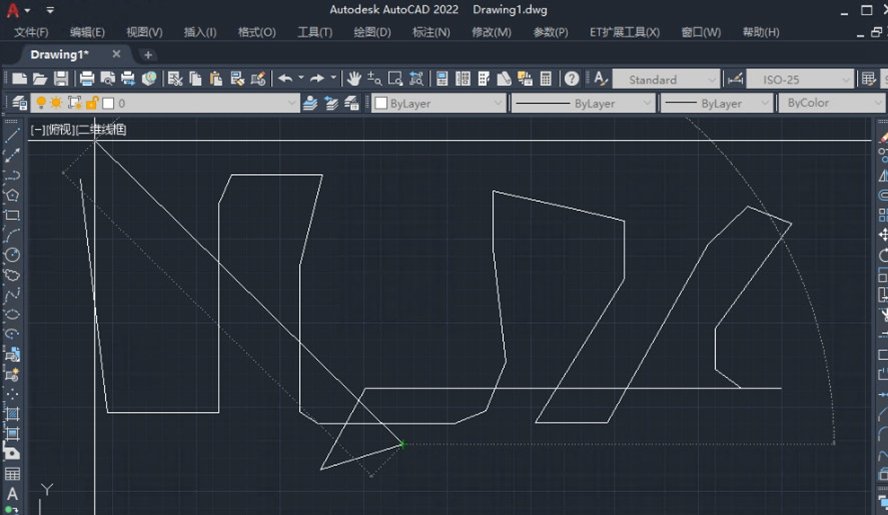Viewport: 888px width, 515px height.
Task: Open the 视图(V) menu
Action: coord(144,32)
